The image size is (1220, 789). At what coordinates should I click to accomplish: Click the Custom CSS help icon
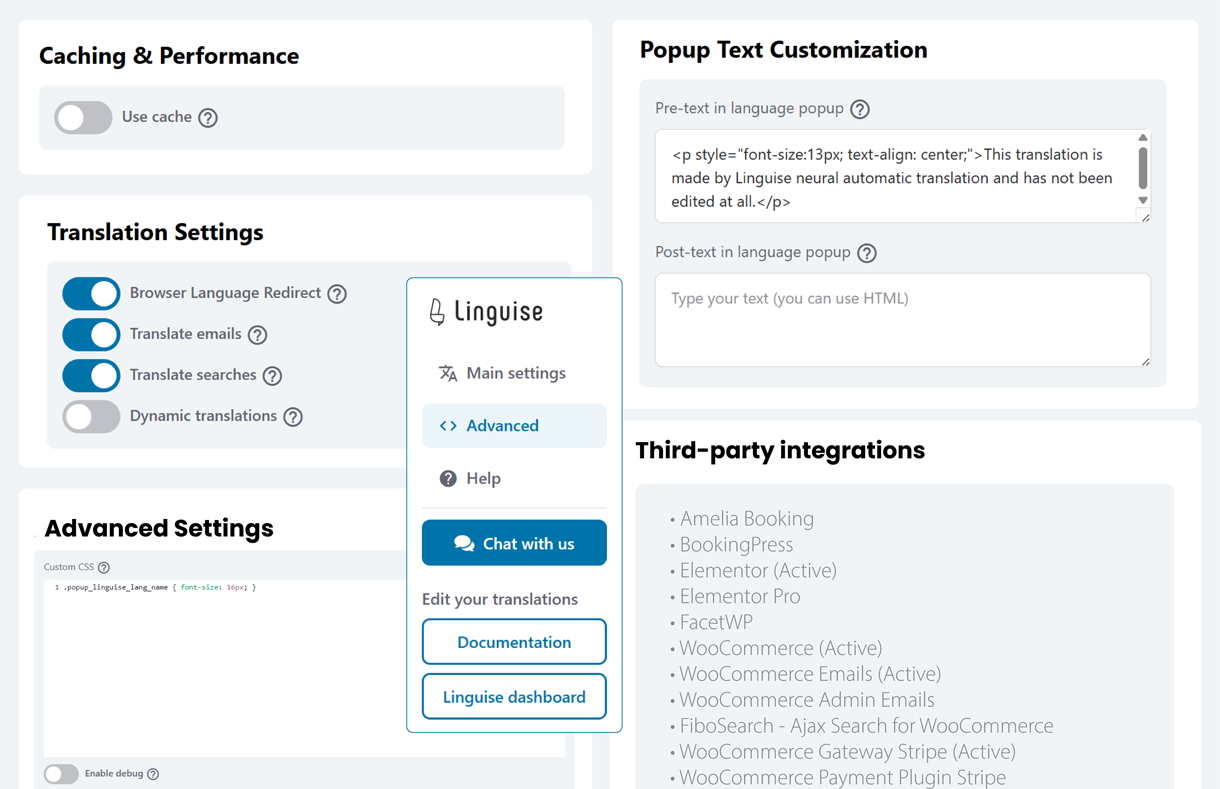tap(104, 567)
